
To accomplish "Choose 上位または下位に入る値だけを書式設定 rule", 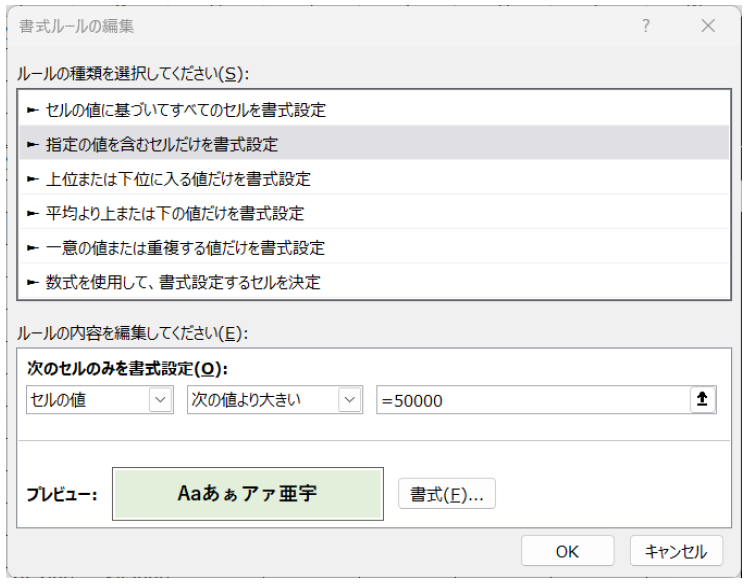I will (x=178, y=179).
